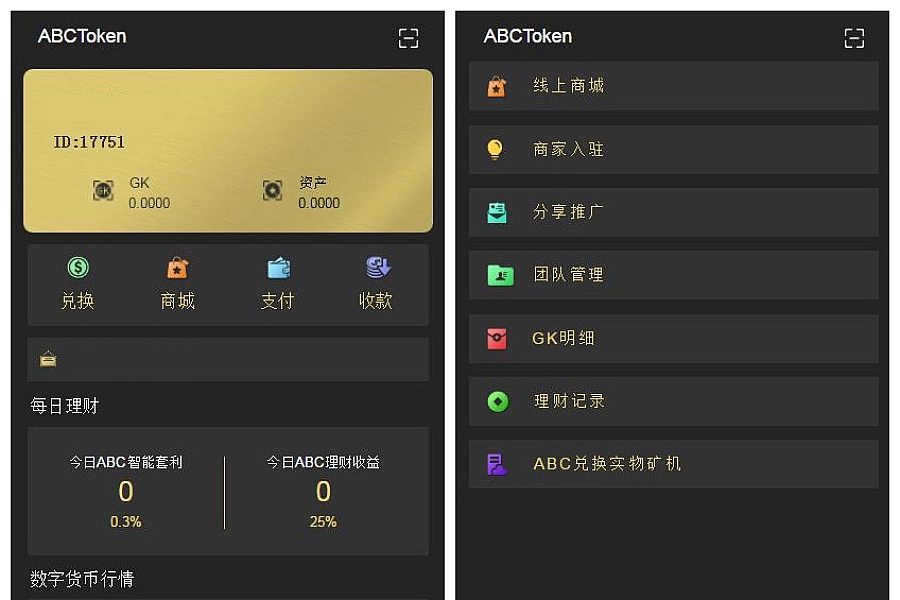900x600 pixels.
Task: Tap the 今日ABC理财收益 panel
Action: coord(323,491)
